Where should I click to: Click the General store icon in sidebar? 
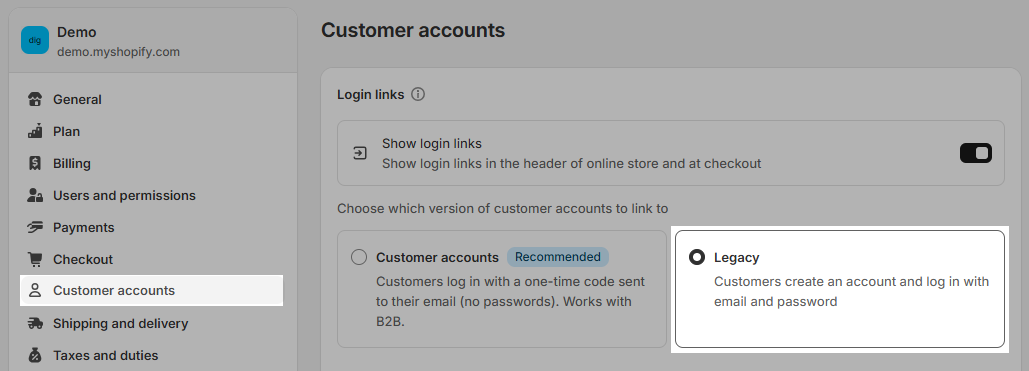coord(35,99)
